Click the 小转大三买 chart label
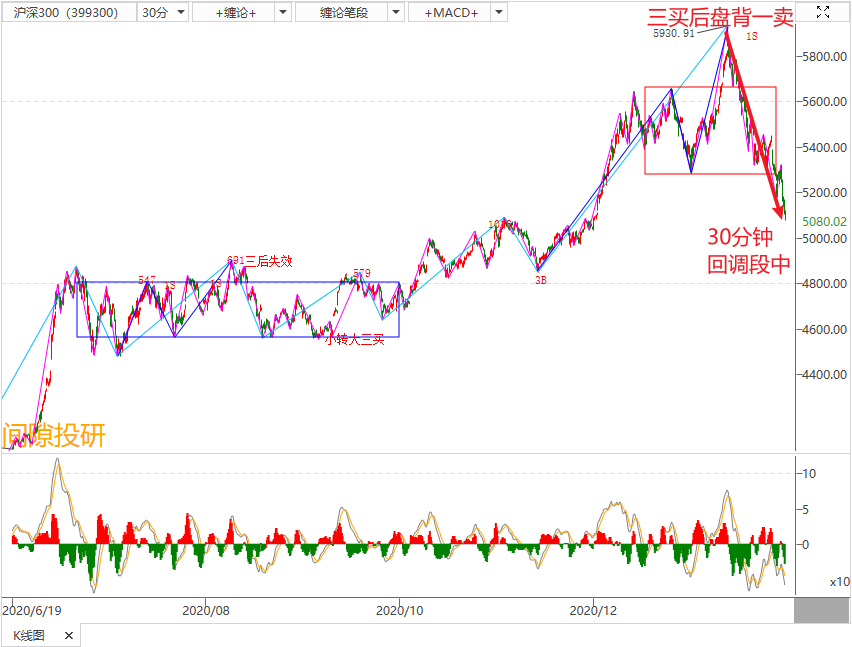 347,340
